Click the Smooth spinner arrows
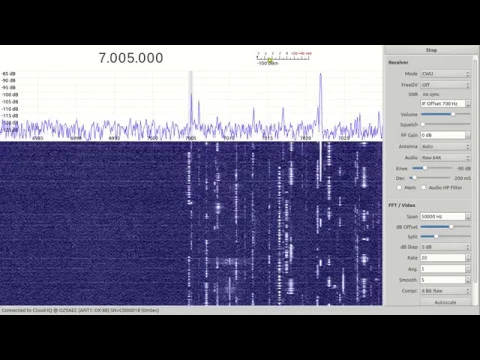This screenshot has height=360, width=480. point(468,280)
